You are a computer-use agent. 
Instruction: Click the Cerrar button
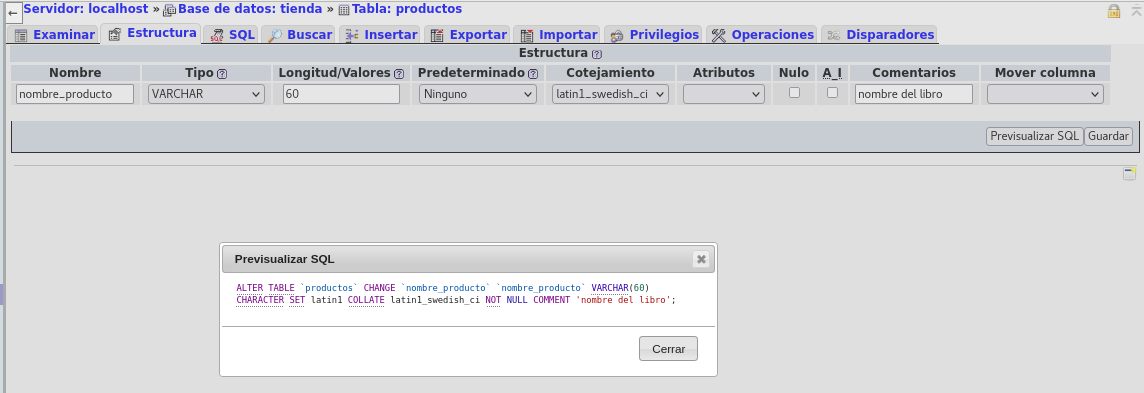(668, 349)
